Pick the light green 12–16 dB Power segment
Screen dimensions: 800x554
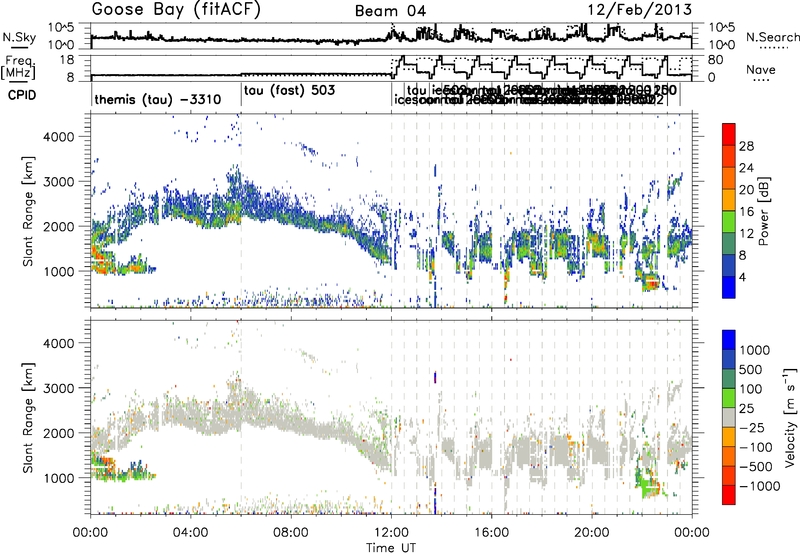729,222
